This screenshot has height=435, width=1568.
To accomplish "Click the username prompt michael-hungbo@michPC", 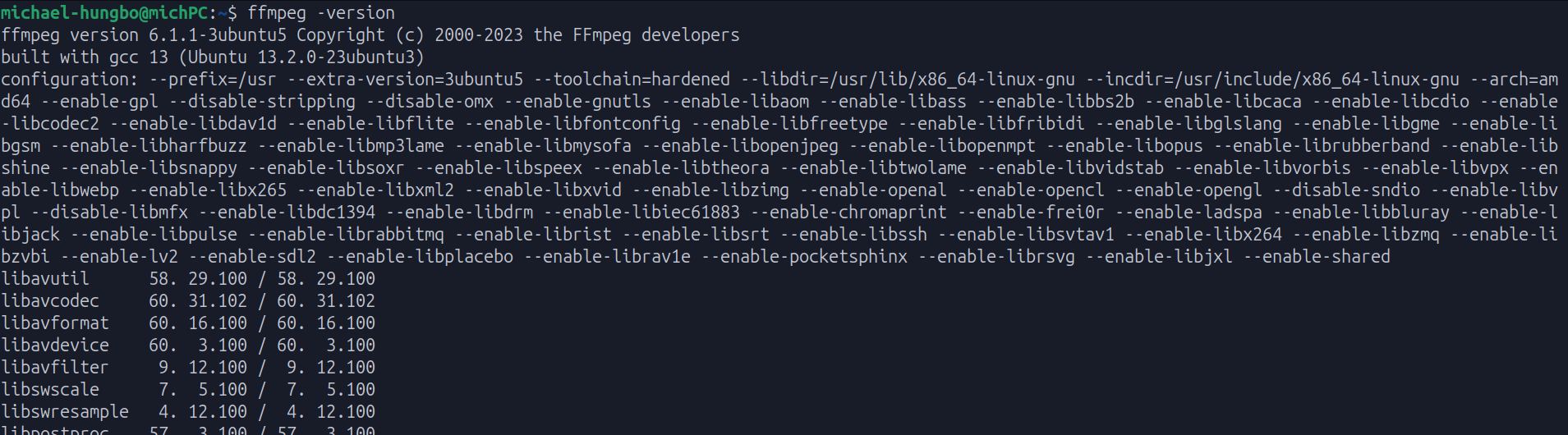I will (104, 12).
